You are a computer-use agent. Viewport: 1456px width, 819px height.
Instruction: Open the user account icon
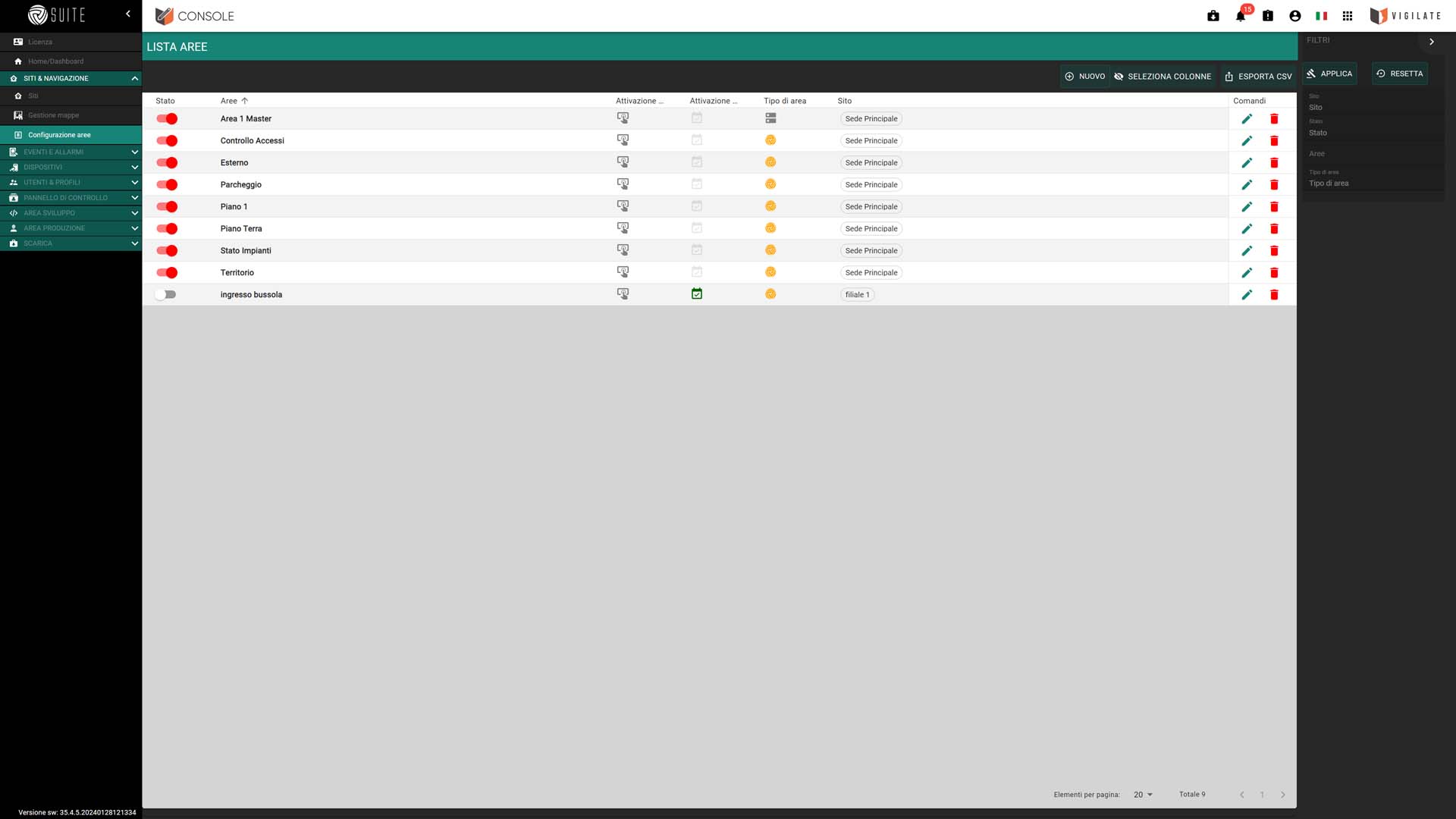pos(1295,16)
